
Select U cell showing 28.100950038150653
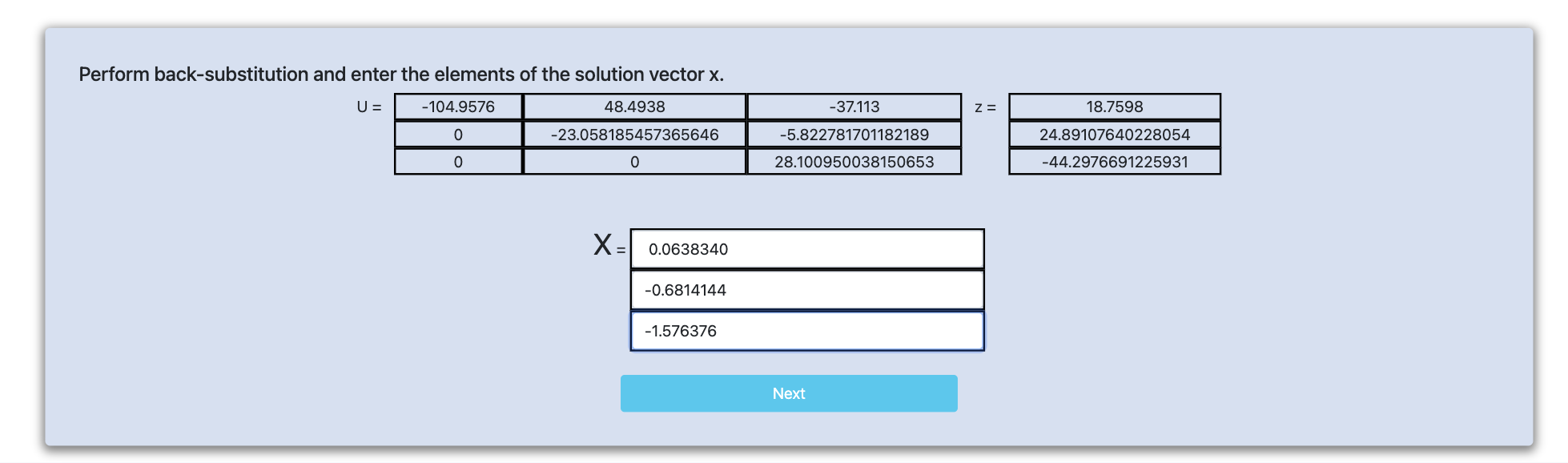point(854,162)
